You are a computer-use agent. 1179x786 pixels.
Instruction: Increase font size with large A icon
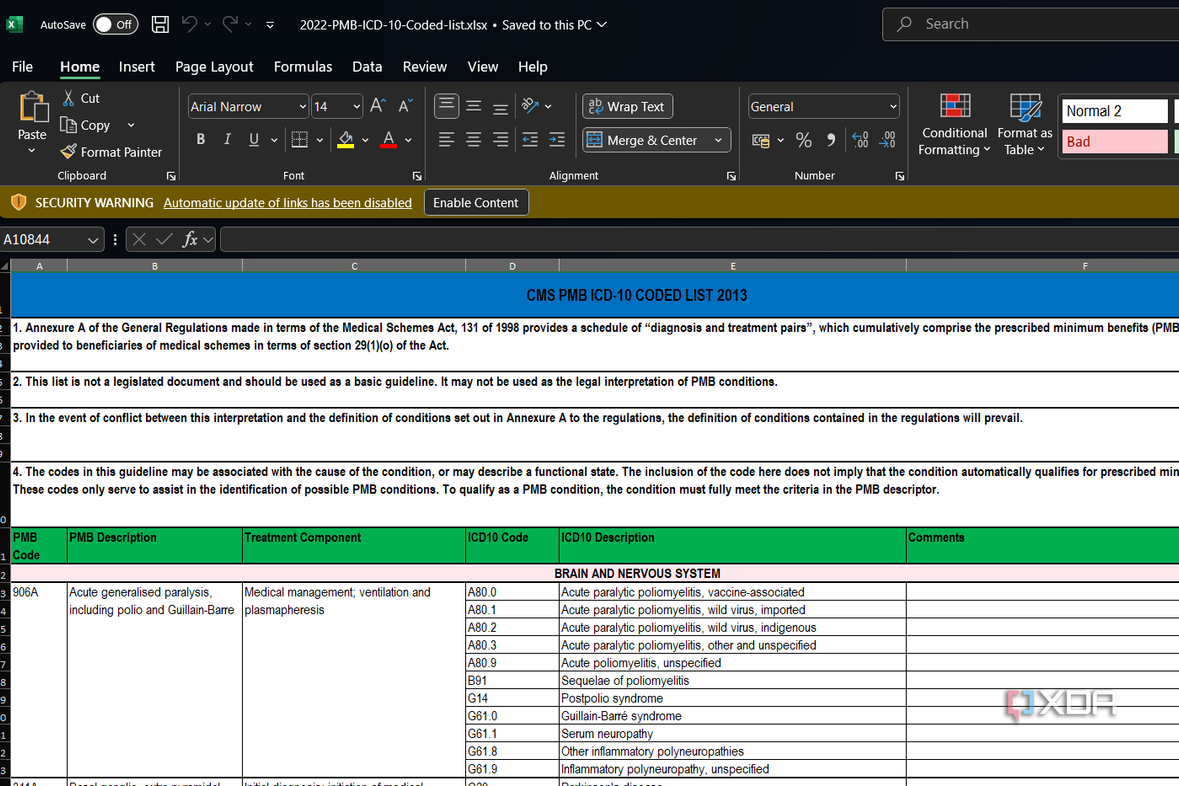(x=377, y=106)
